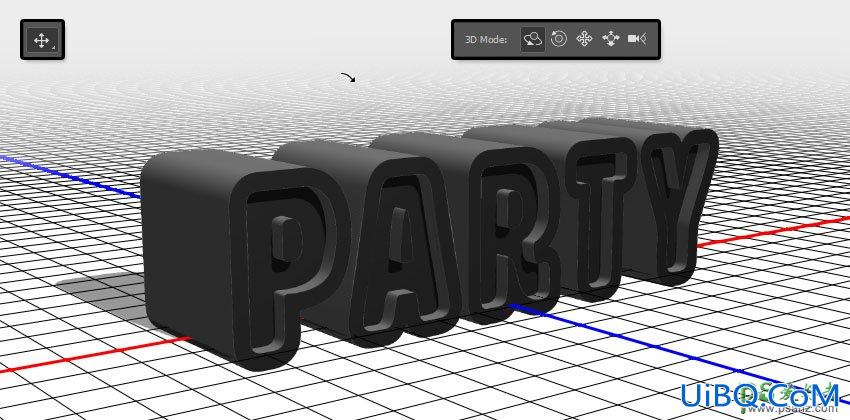The image size is (850, 420).
Task: Choose the Roll 3D Object mode
Action: click(x=558, y=39)
